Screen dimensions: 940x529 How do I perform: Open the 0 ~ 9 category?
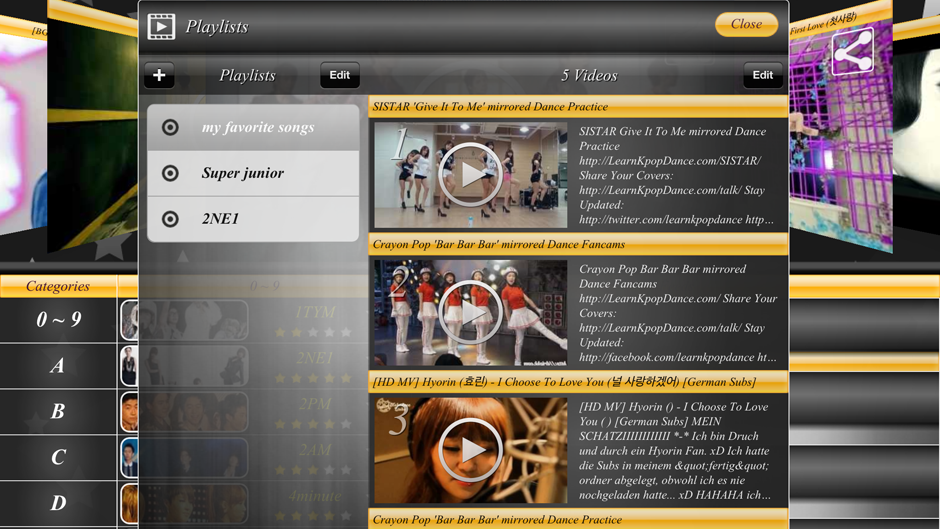click(x=58, y=320)
